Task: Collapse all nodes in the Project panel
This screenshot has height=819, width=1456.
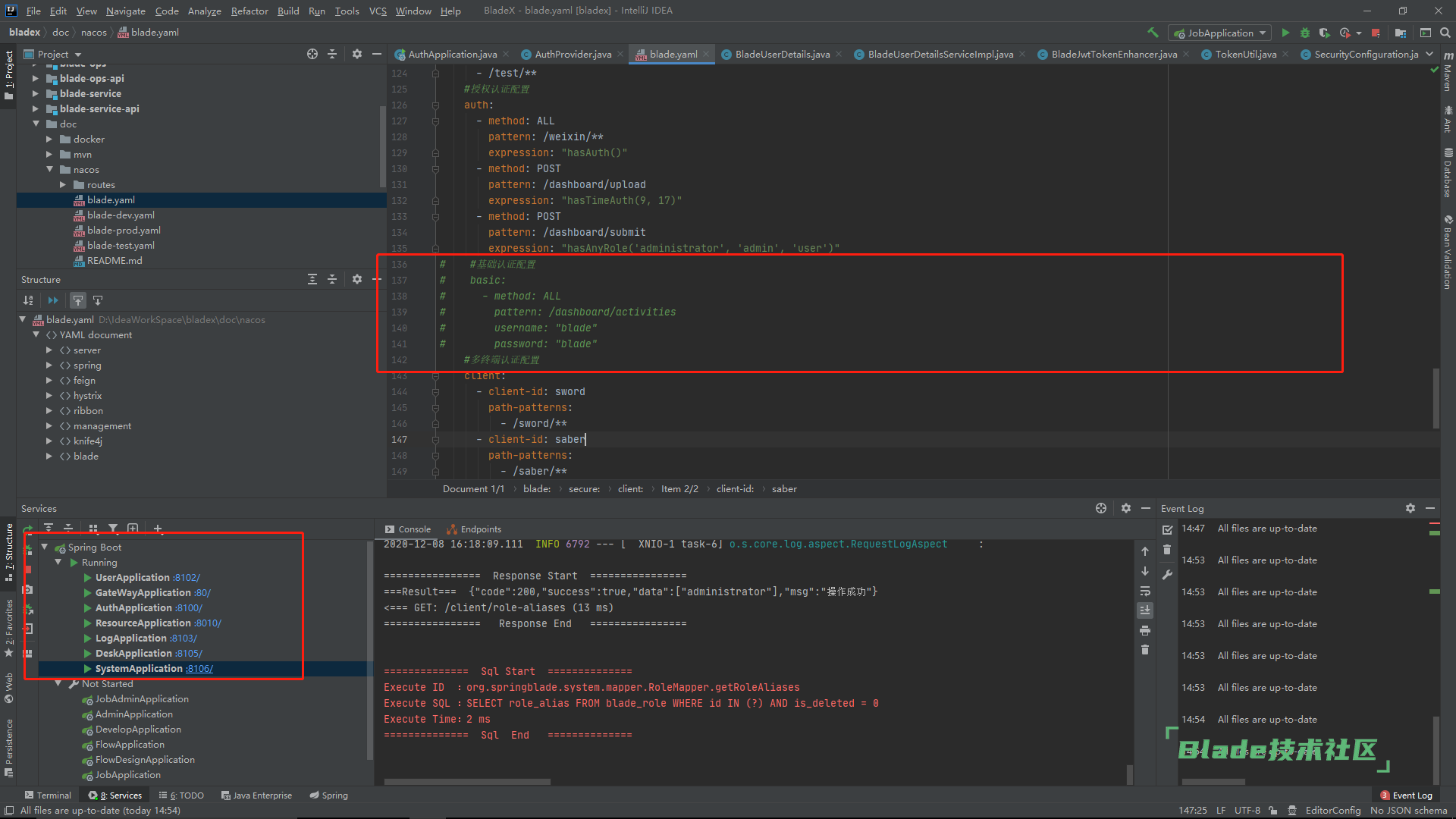Action: (x=332, y=54)
